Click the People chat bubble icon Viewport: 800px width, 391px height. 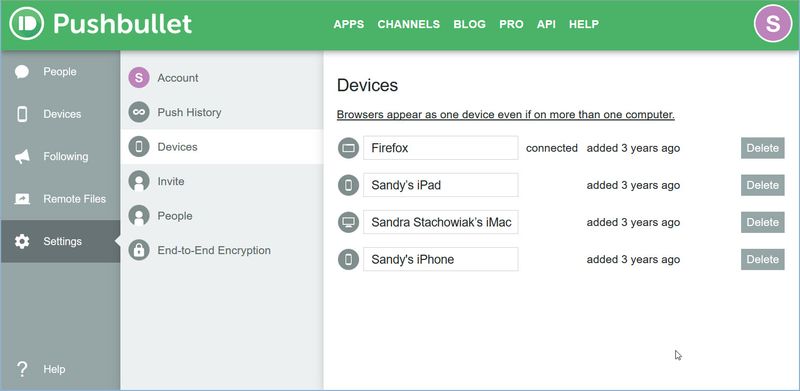click(22, 72)
